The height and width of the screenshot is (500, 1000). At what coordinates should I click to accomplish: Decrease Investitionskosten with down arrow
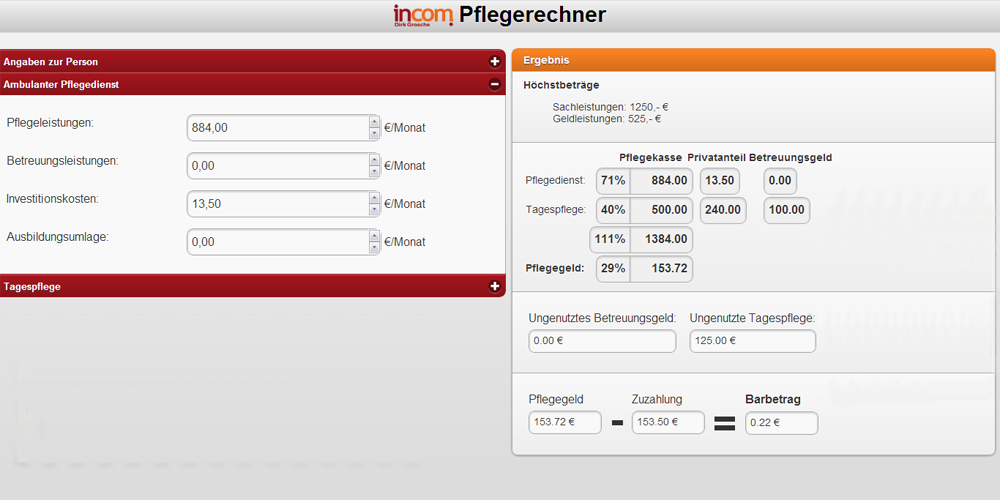pyautogui.click(x=374, y=210)
